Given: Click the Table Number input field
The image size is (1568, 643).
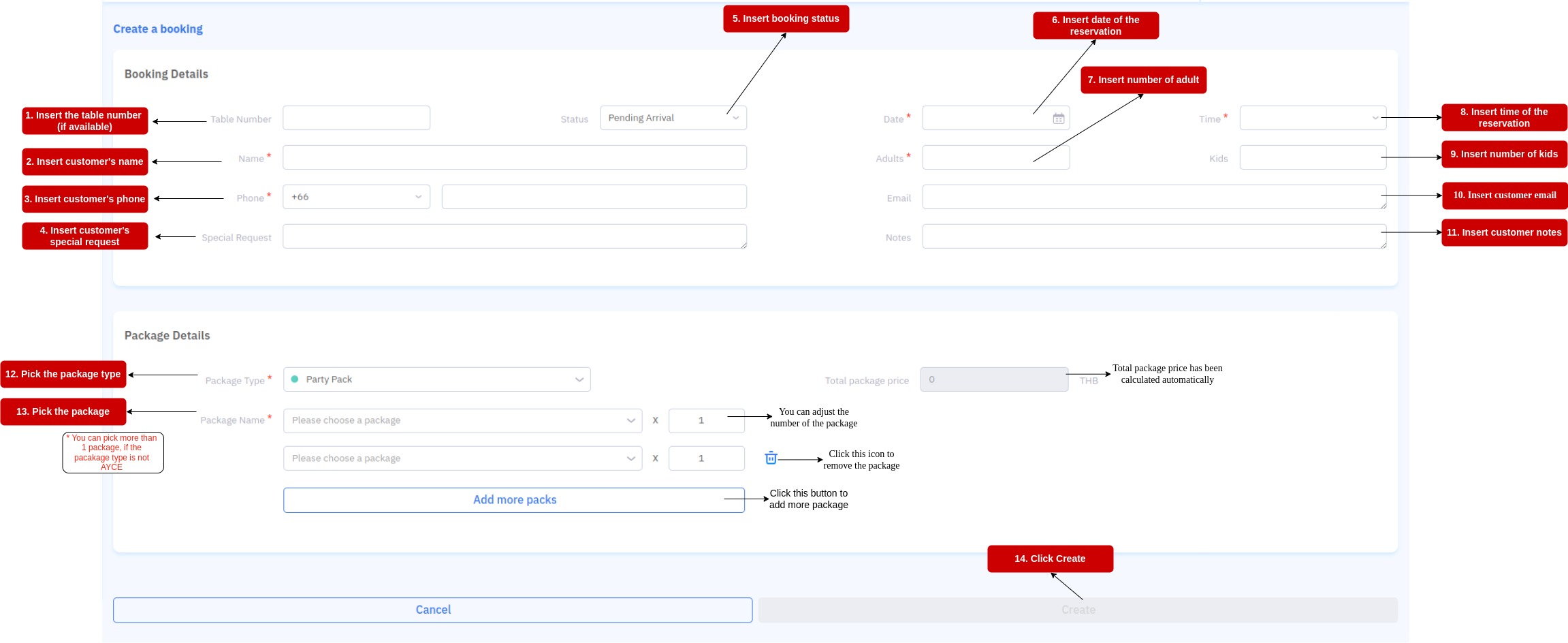Looking at the screenshot, I should point(356,118).
